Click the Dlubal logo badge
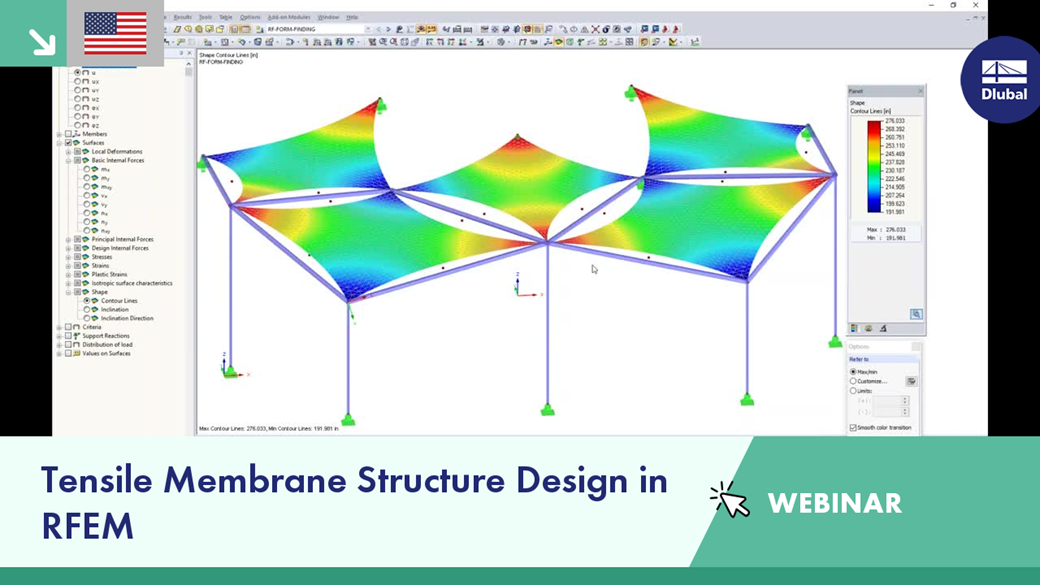The image size is (1040, 585). (x=1003, y=80)
